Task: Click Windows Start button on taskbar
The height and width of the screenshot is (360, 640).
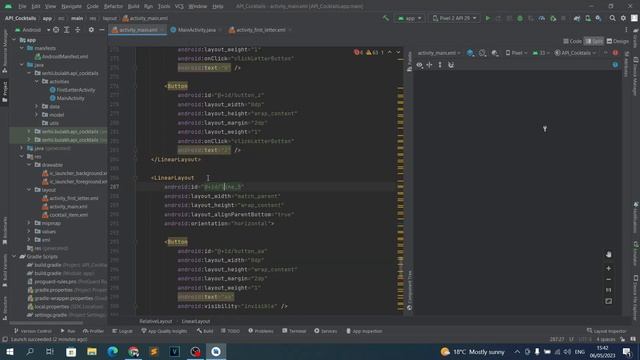Action: point(9,351)
